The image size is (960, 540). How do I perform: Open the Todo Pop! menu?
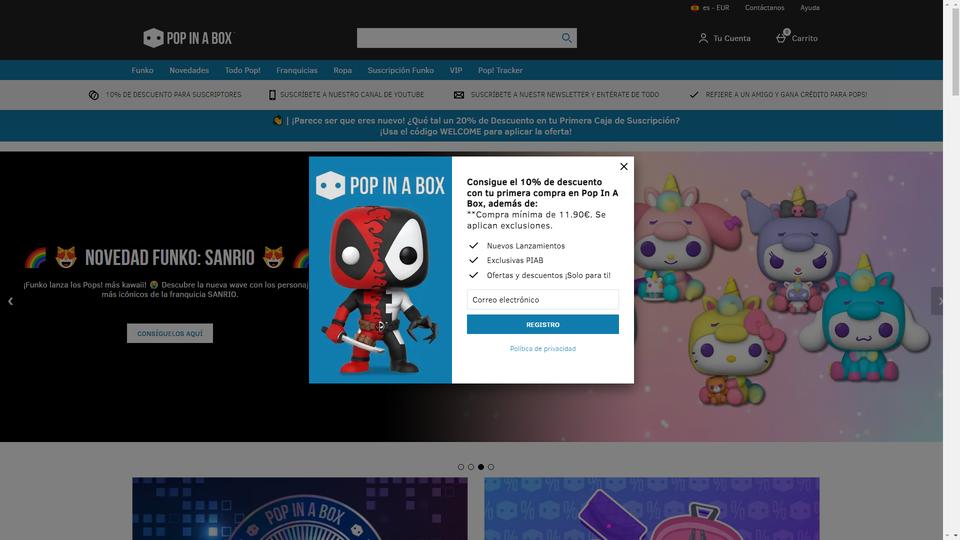(242, 70)
